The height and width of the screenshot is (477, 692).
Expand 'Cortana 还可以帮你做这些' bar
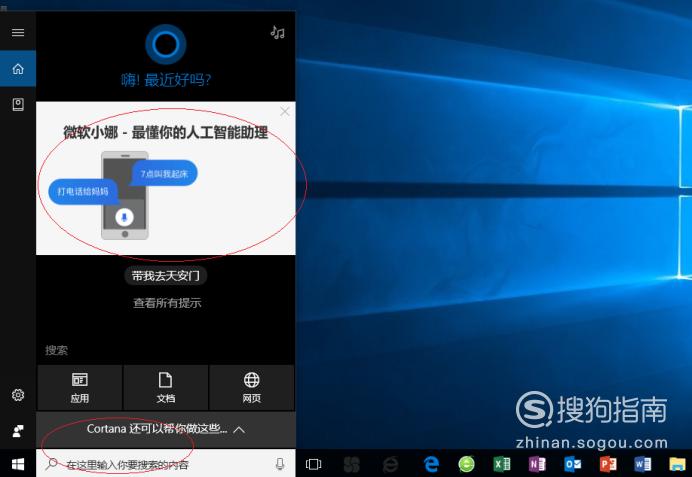pyautogui.click(x=165, y=429)
